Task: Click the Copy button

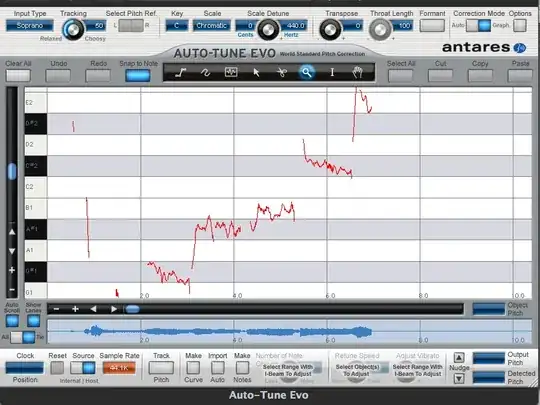Action: [x=480, y=75]
